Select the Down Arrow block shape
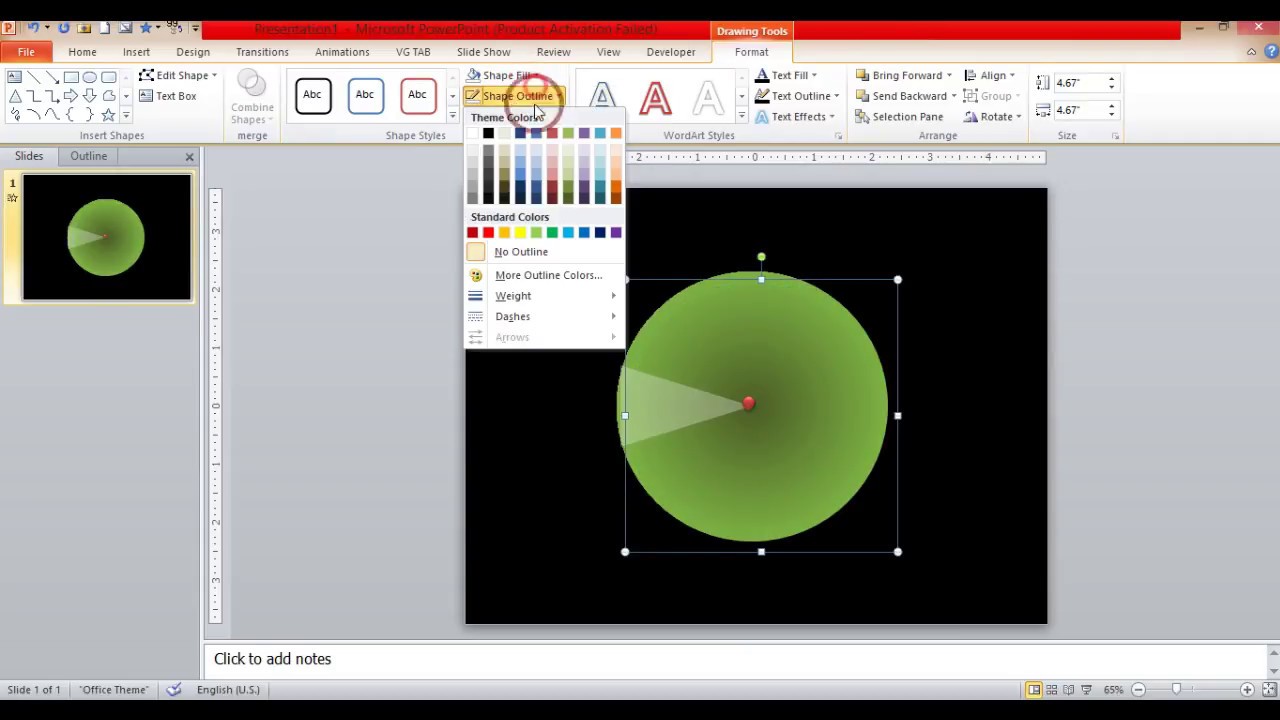Image resolution: width=1280 pixels, height=720 pixels. tap(89, 96)
